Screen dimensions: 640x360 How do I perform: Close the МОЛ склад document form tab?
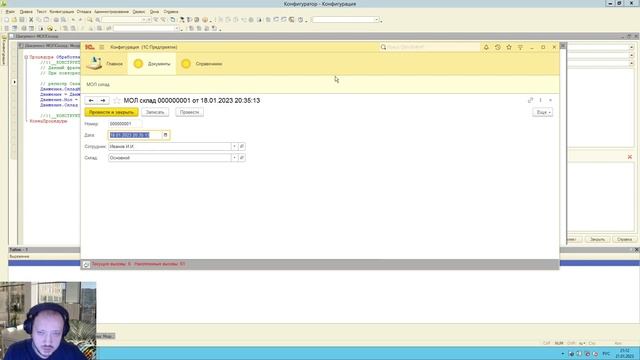click(550, 100)
